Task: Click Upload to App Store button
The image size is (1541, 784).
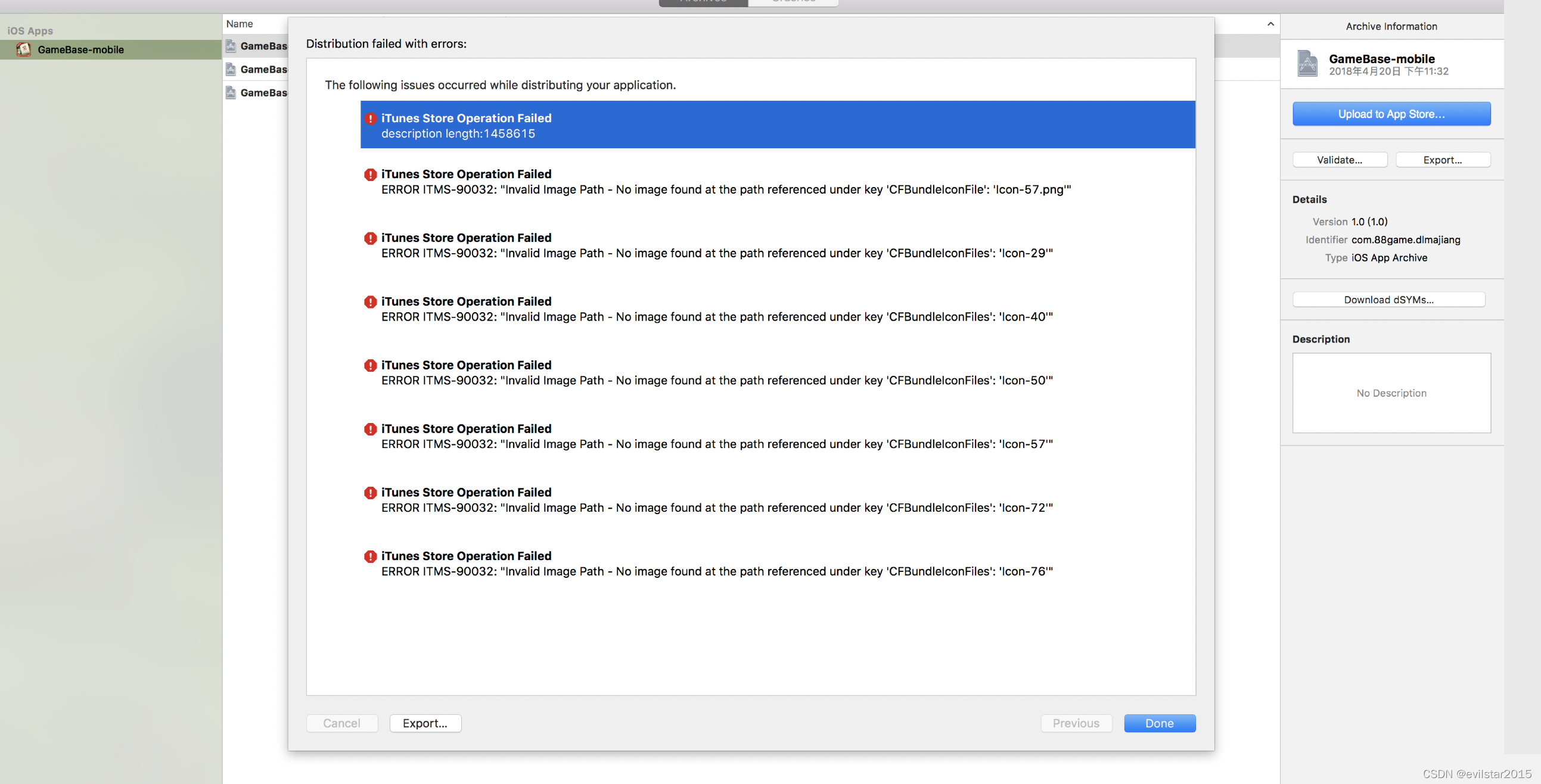Action: pyautogui.click(x=1391, y=114)
